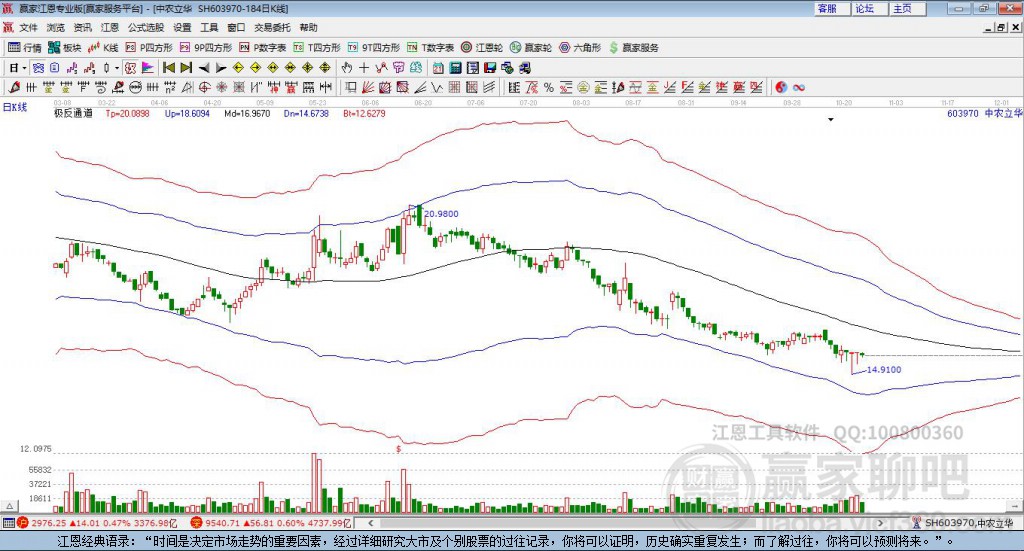Click the blue-red infinity icon
1024x551 pixels.
(x=799, y=87)
